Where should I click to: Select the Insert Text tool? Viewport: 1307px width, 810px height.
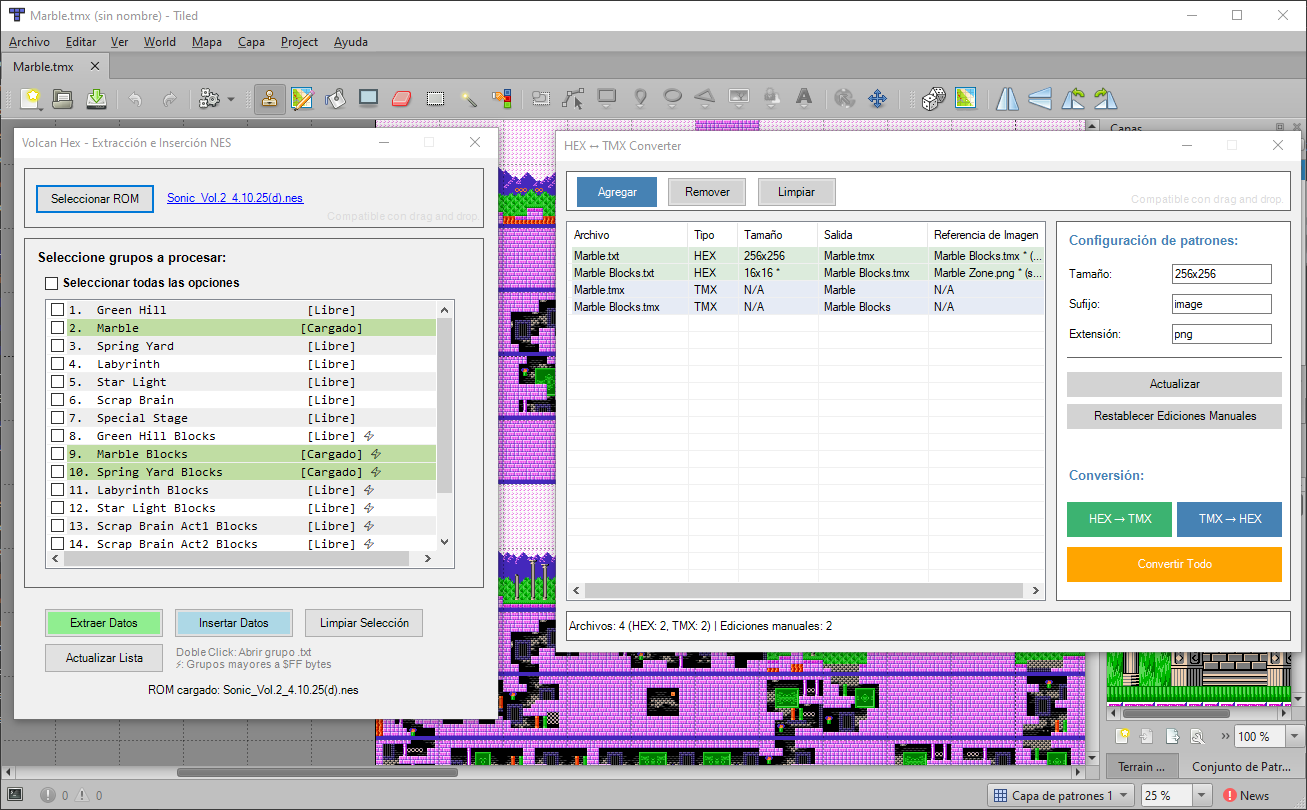(x=803, y=98)
